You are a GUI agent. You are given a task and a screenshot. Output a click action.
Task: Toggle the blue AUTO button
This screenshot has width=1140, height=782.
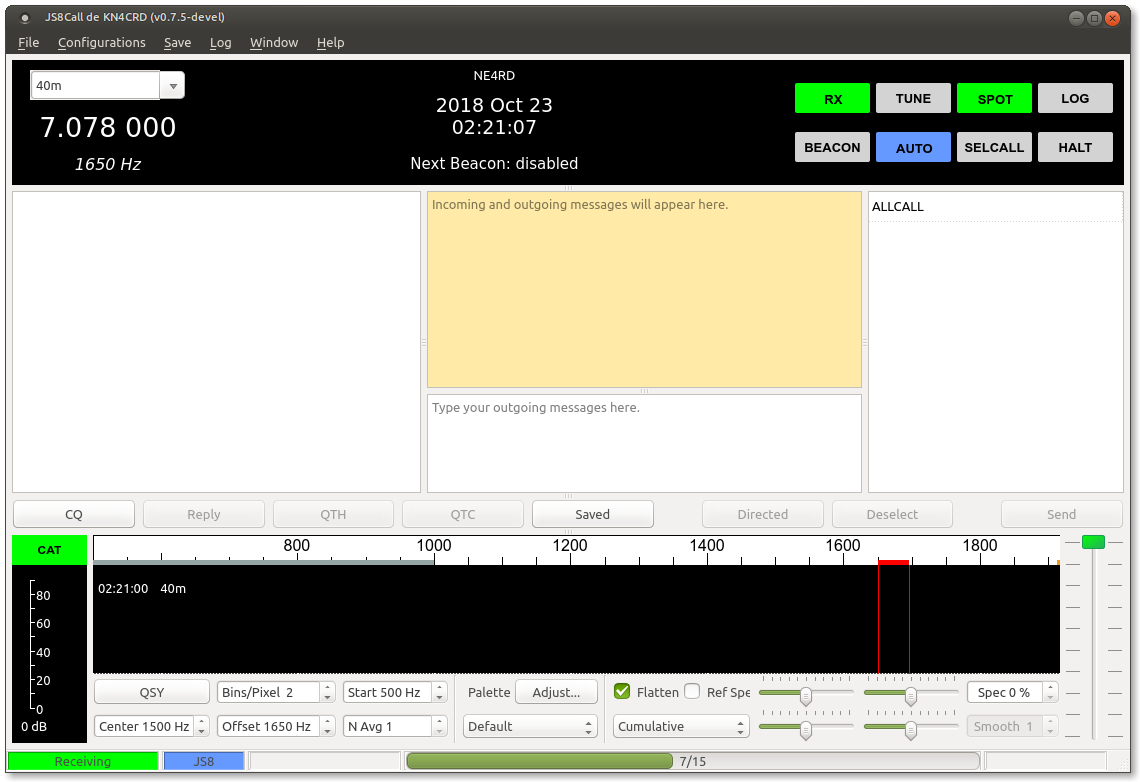point(913,147)
